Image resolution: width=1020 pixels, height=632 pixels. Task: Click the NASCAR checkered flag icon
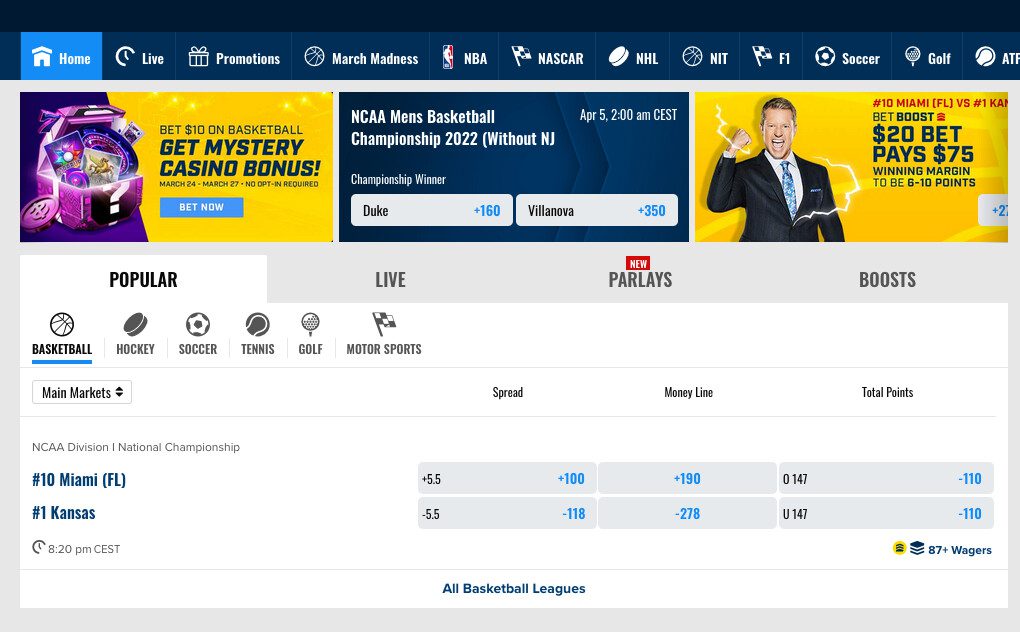pos(521,57)
